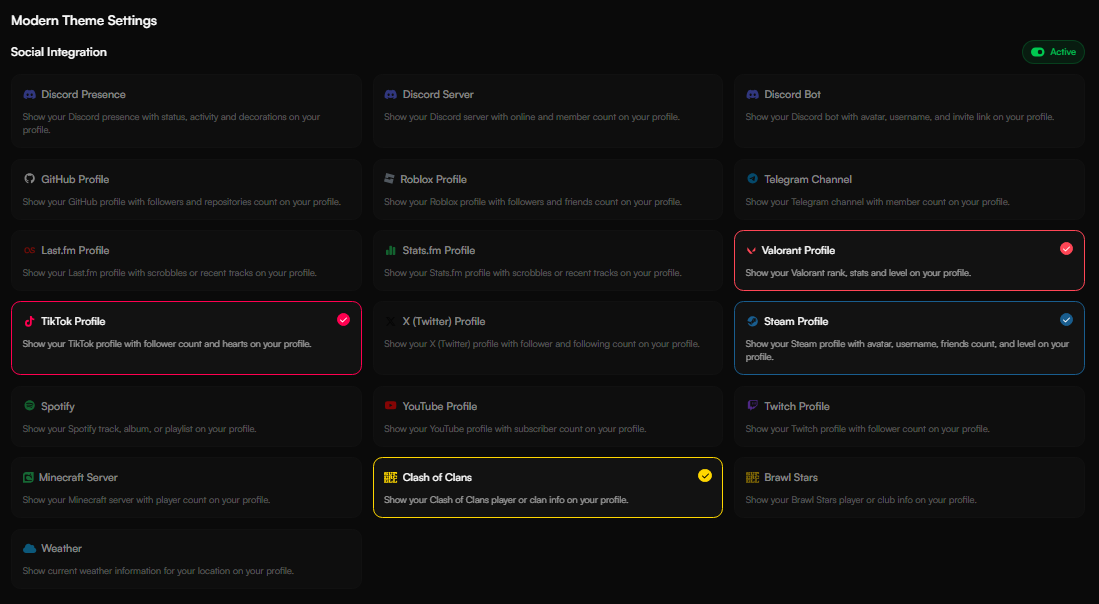Click the 'Social Integration' section title
The width and height of the screenshot is (1099, 604).
(x=59, y=52)
